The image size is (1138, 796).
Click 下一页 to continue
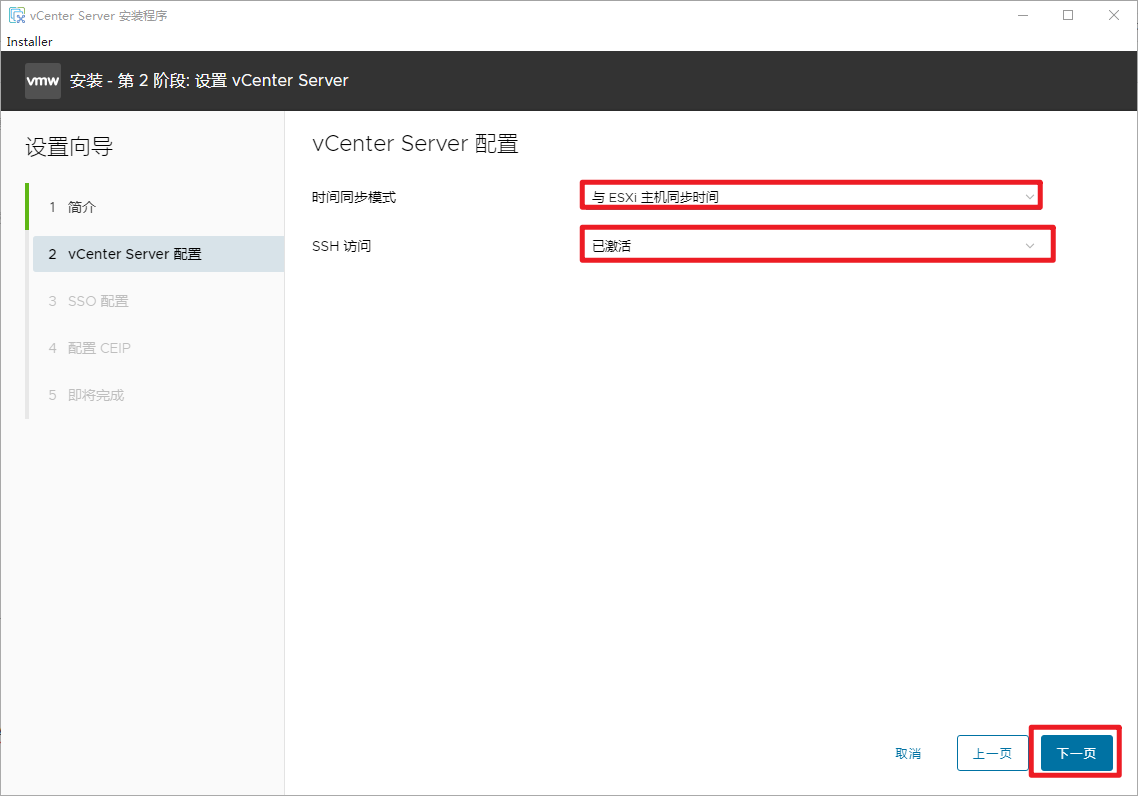pos(1076,753)
